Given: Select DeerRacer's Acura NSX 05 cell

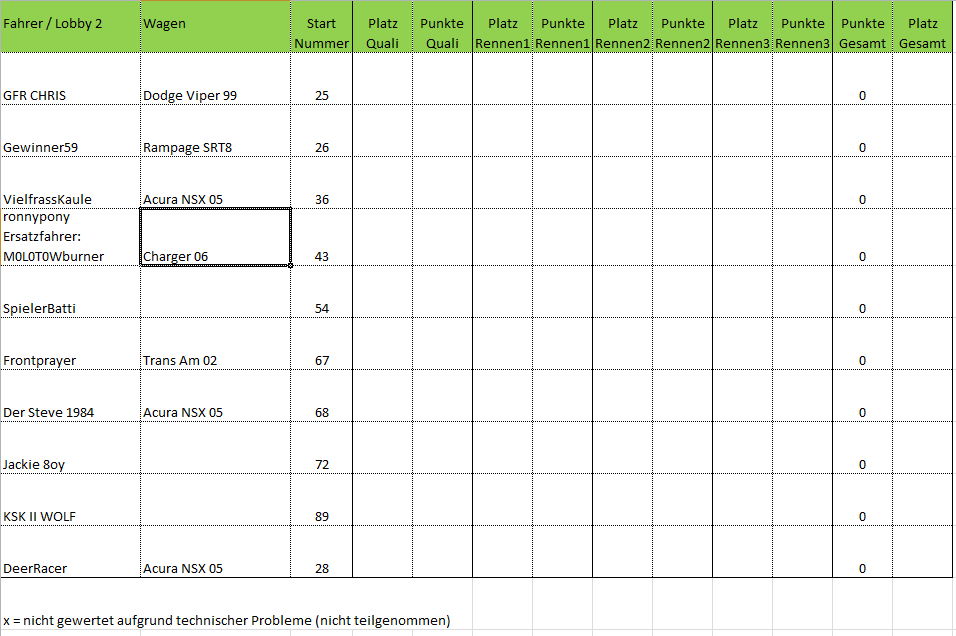Looking at the screenshot, I should point(215,568).
